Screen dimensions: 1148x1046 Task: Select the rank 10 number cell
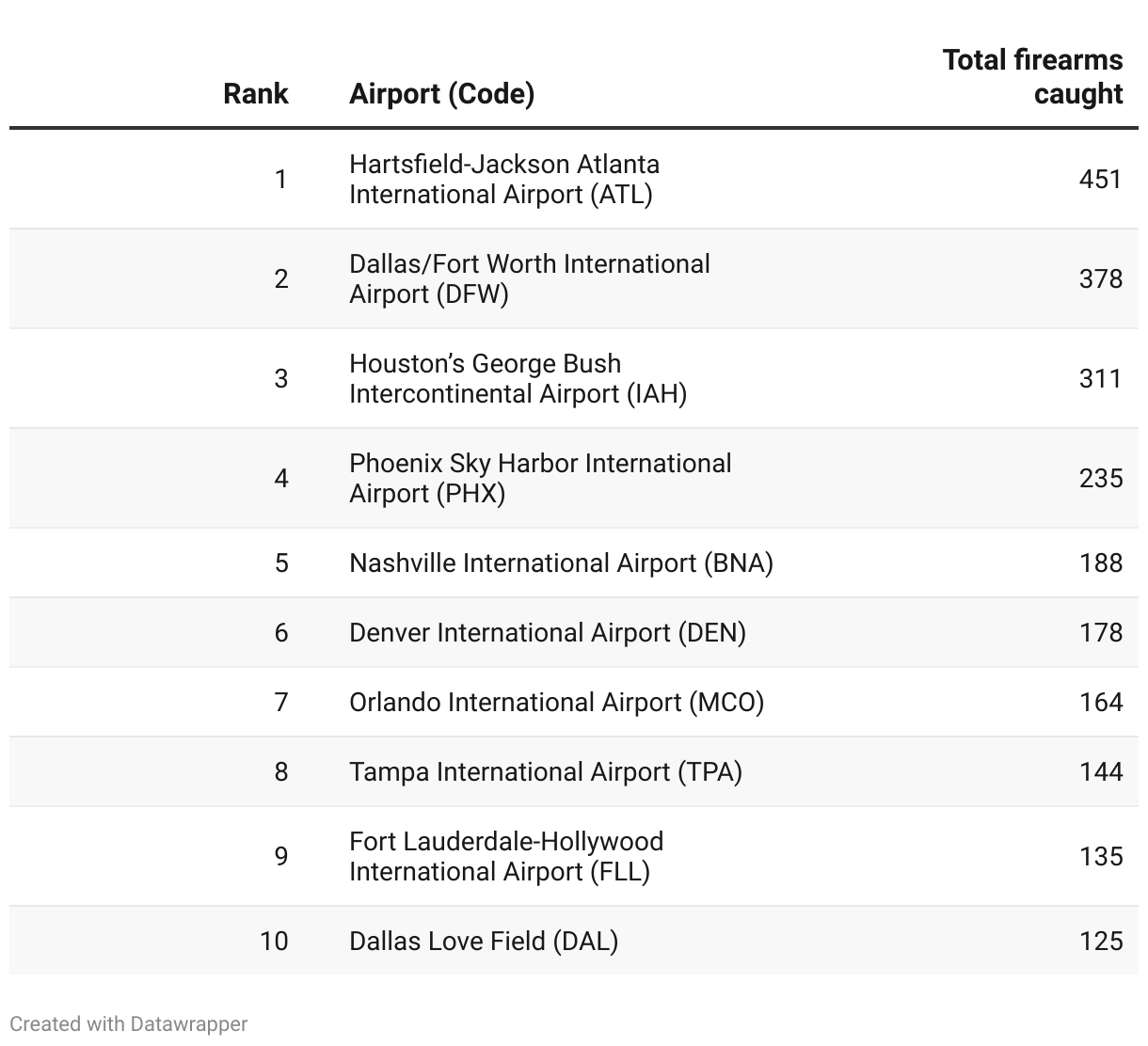click(274, 941)
